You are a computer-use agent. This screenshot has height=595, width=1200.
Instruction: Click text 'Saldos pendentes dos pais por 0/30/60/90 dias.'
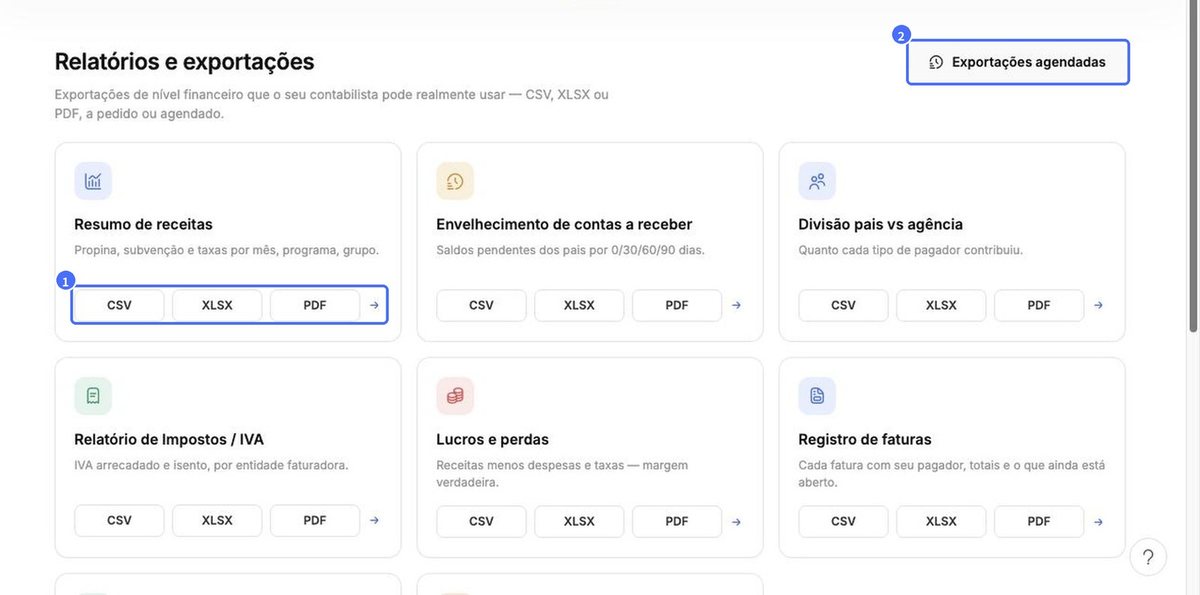pyautogui.click(x=570, y=250)
